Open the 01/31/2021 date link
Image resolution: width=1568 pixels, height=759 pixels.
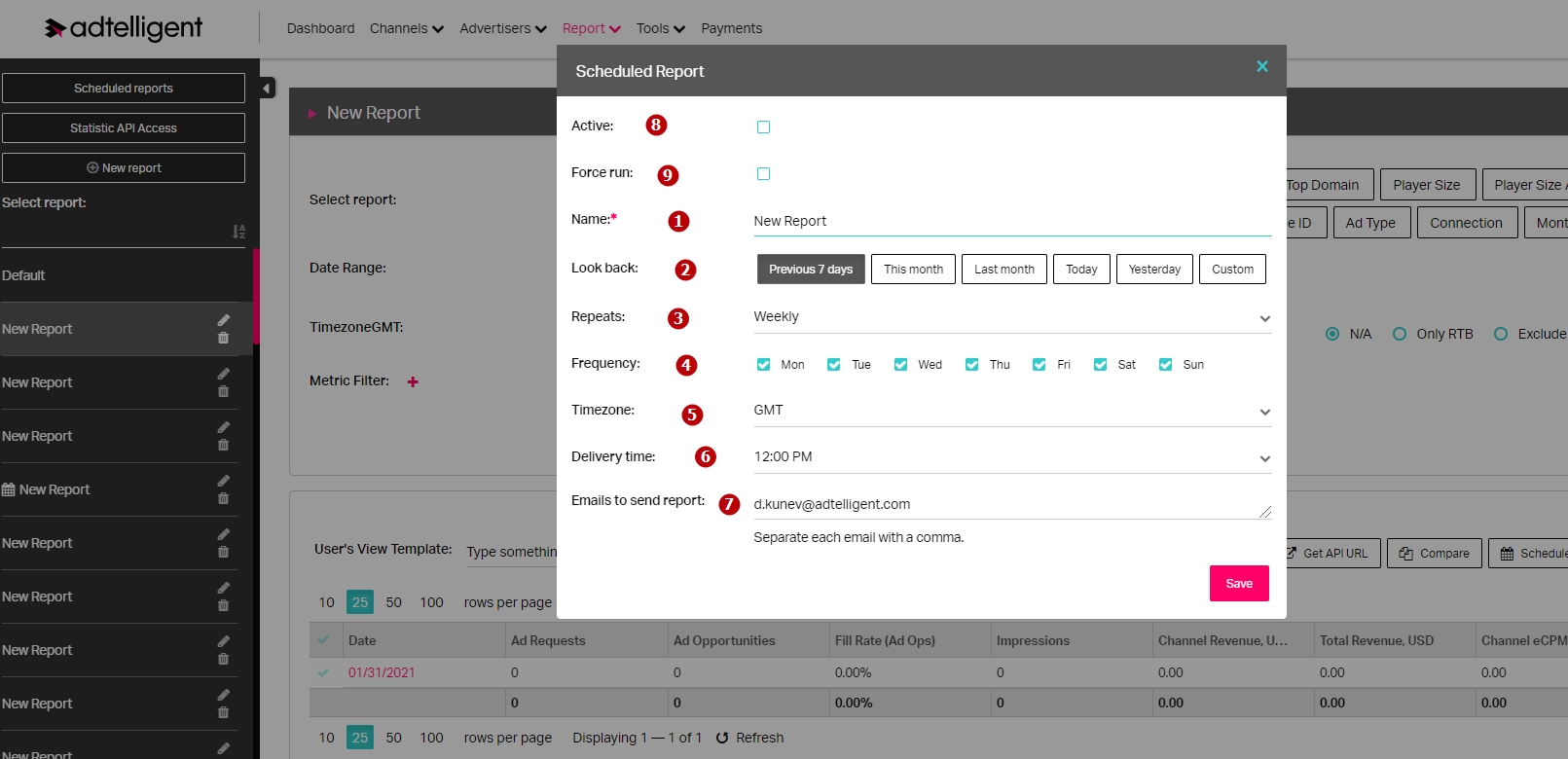click(382, 672)
